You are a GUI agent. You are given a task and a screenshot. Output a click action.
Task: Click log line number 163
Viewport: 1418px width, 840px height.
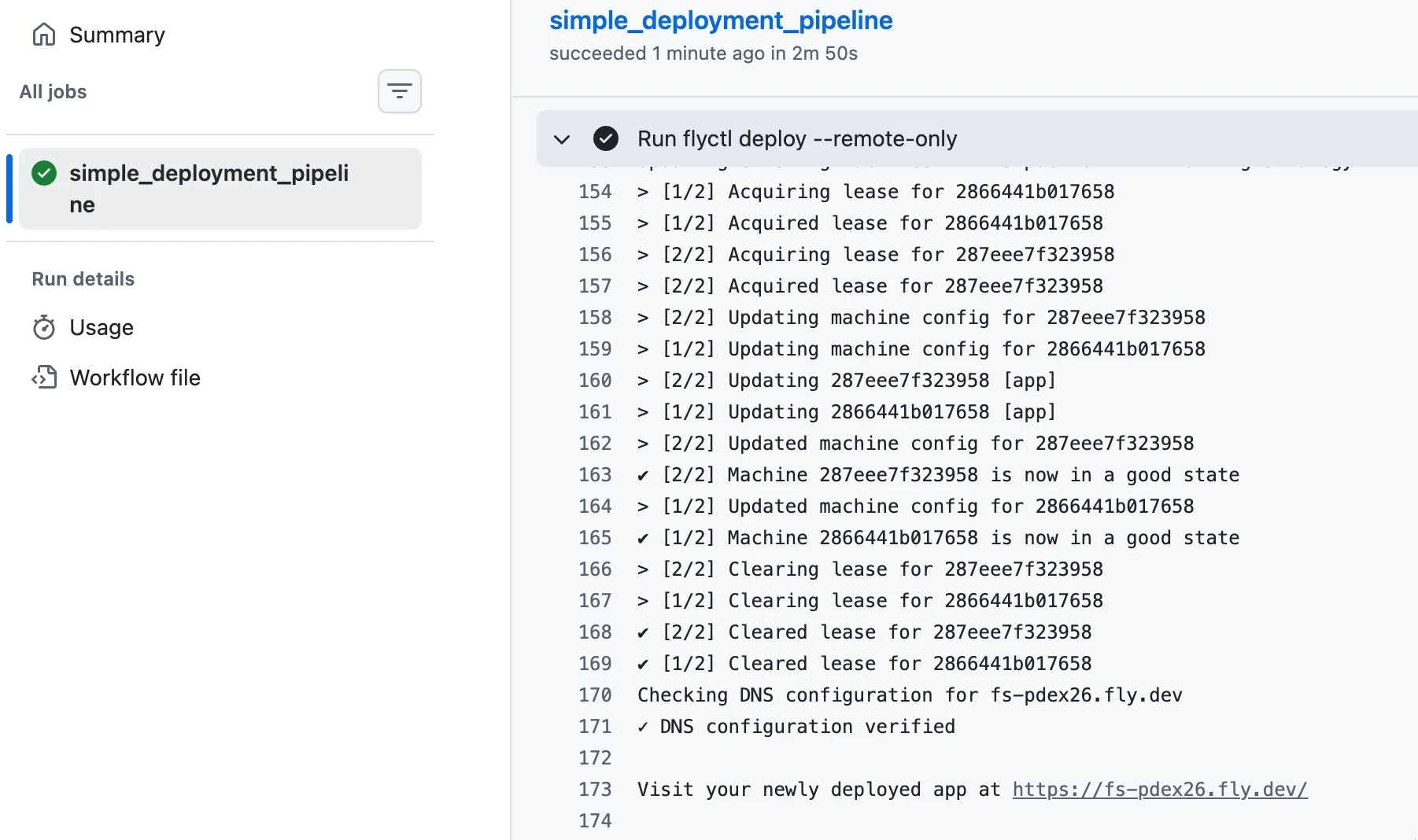(x=595, y=475)
